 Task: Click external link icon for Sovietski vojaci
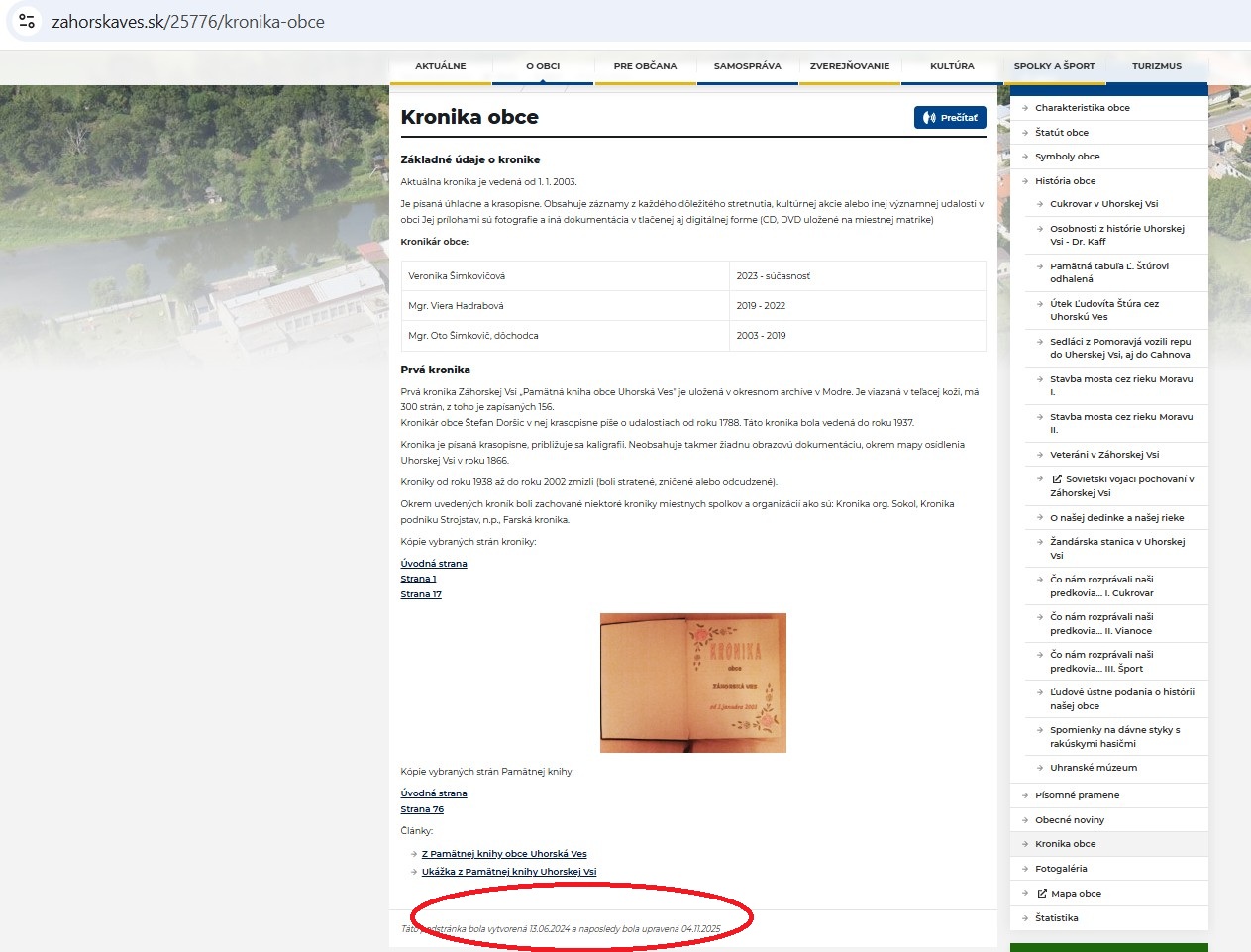pos(1057,479)
